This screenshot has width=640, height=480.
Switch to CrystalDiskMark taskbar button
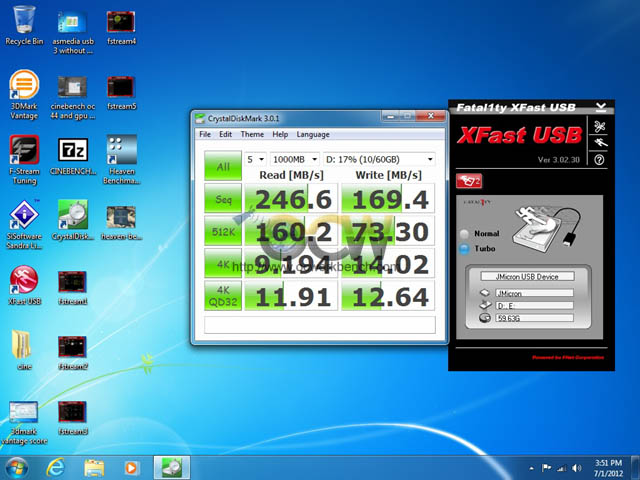tap(172, 468)
